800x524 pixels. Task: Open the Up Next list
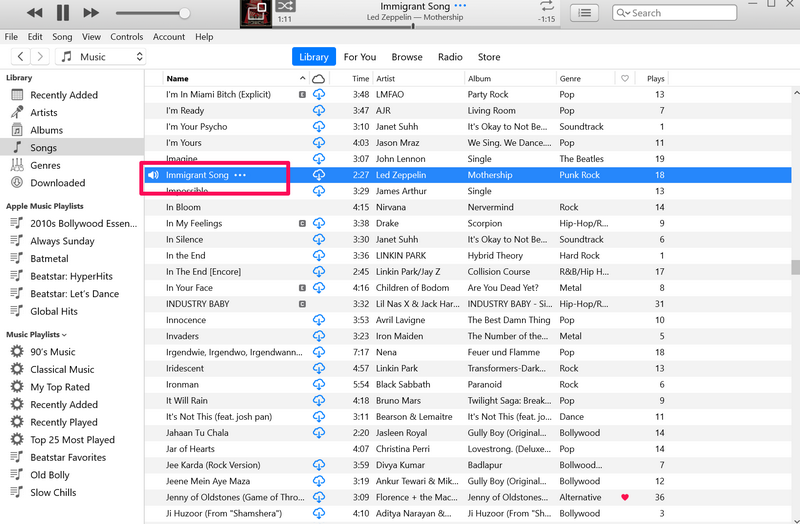click(x=585, y=13)
